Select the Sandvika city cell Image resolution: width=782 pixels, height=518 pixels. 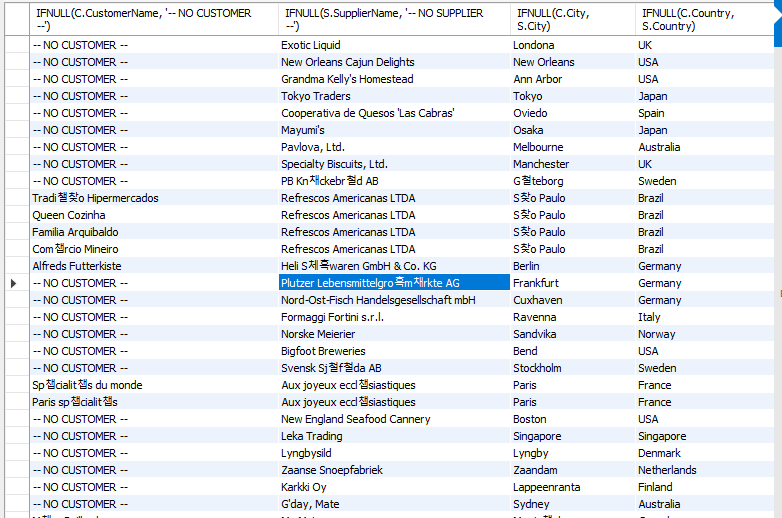coord(573,334)
